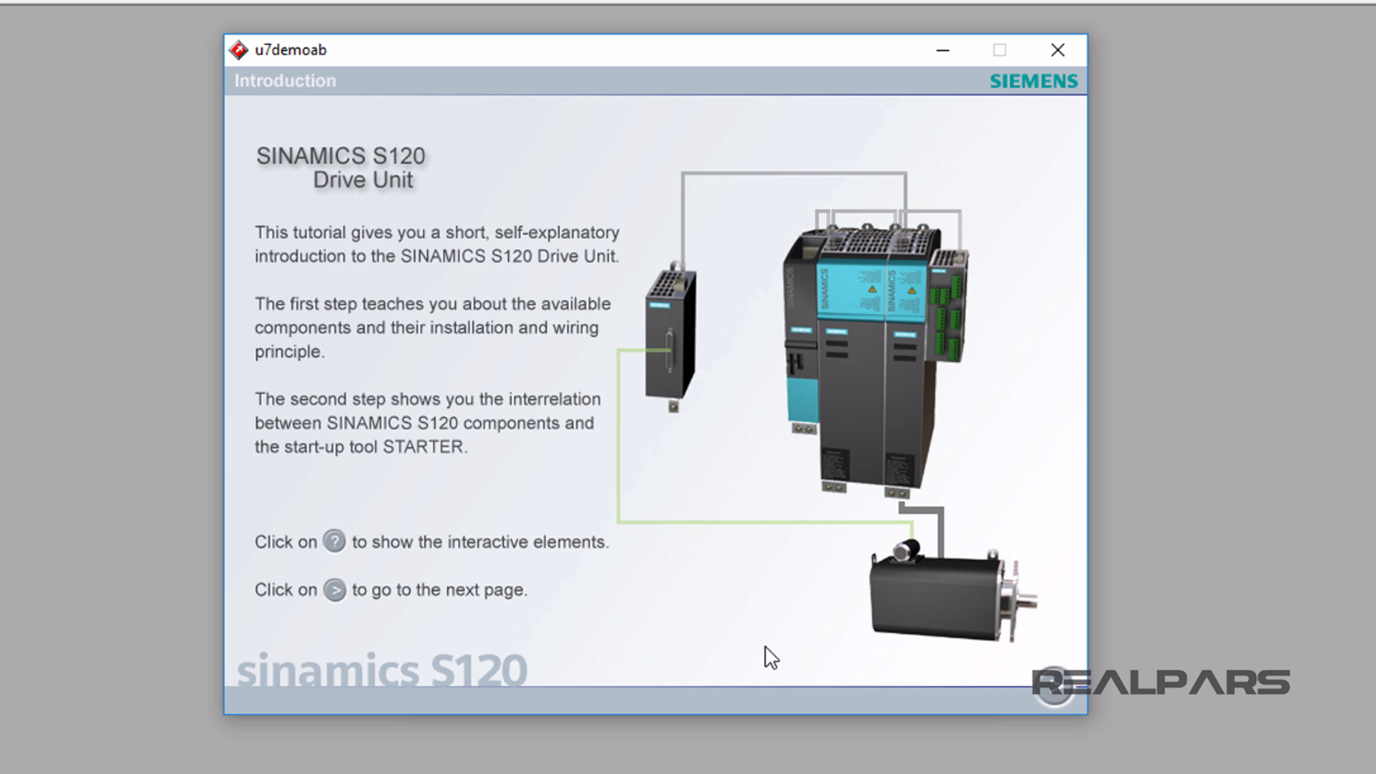Click the 'sinamics S120' footer text

coord(381,669)
